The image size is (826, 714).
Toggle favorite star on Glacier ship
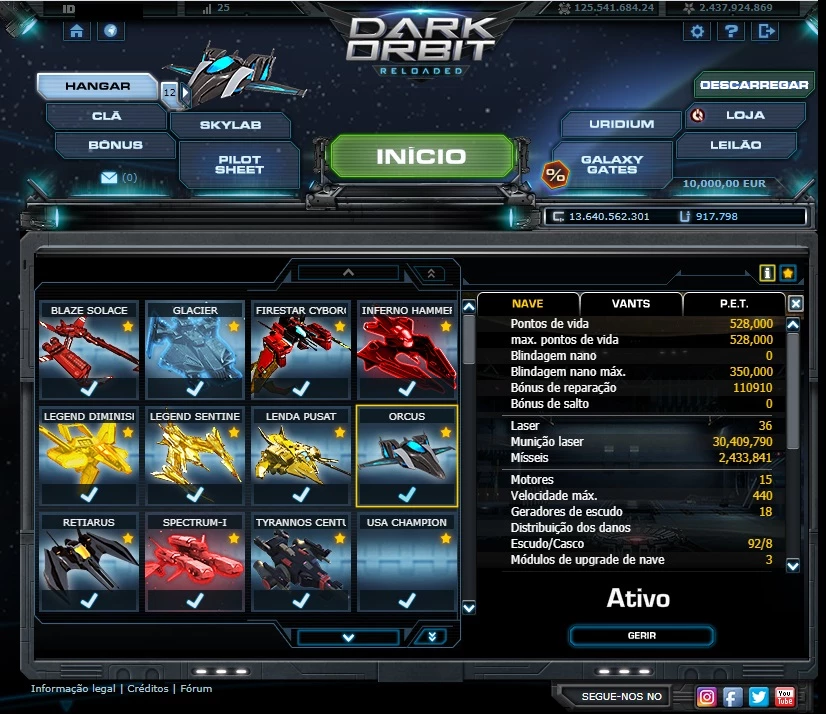click(x=234, y=327)
